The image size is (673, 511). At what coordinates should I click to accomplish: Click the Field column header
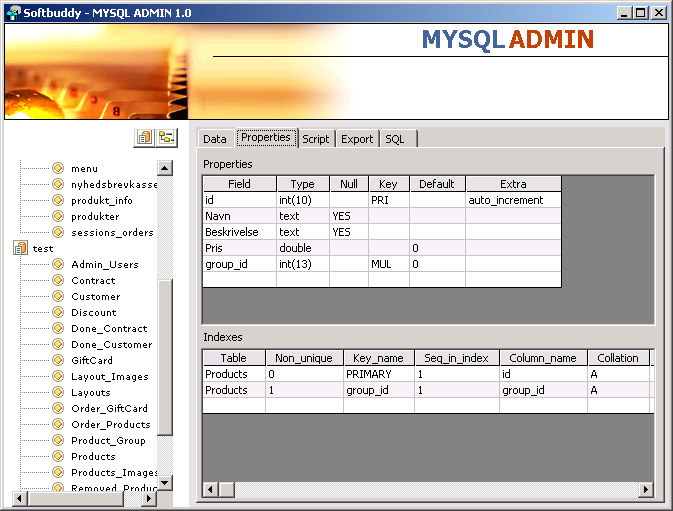tap(239, 184)
